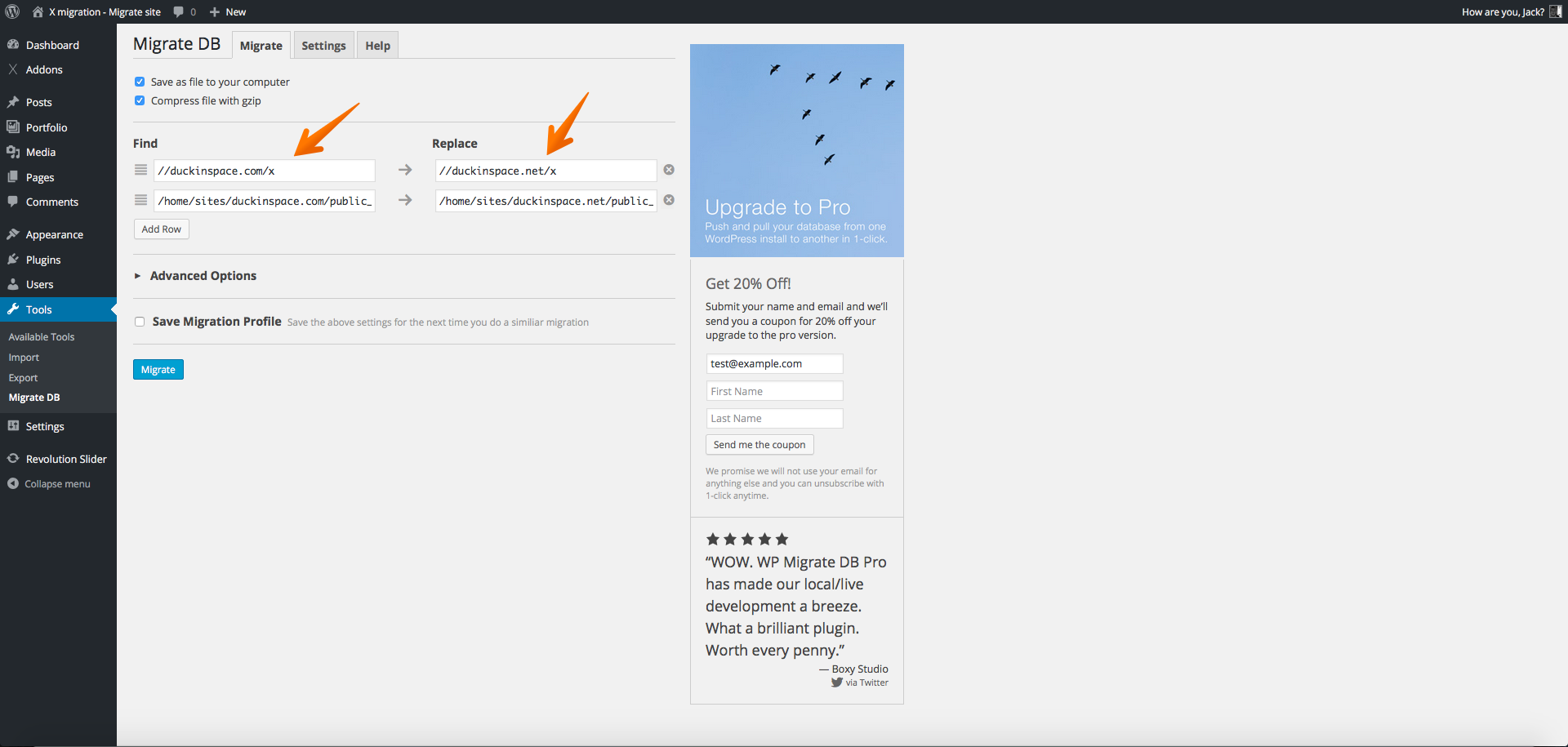This screenshot has width=1568, height=747.
Task: Click Replace field with duckinspace.net/public_ path
Action: [546, 201]
